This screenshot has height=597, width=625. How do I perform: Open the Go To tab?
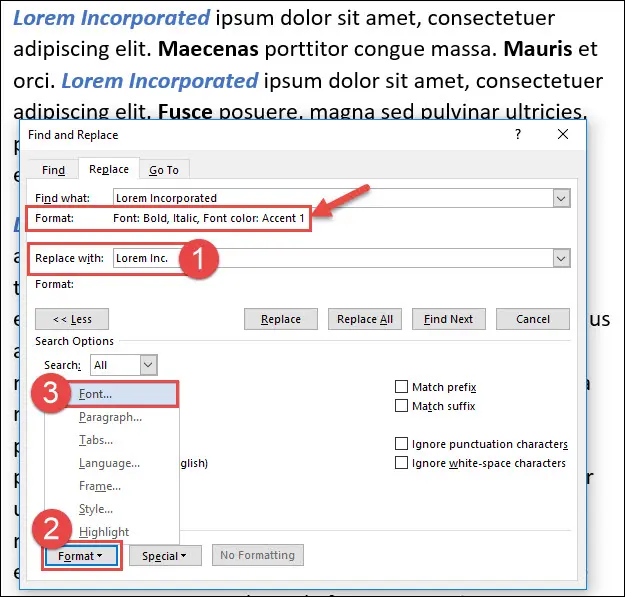[x=164, y=170]
